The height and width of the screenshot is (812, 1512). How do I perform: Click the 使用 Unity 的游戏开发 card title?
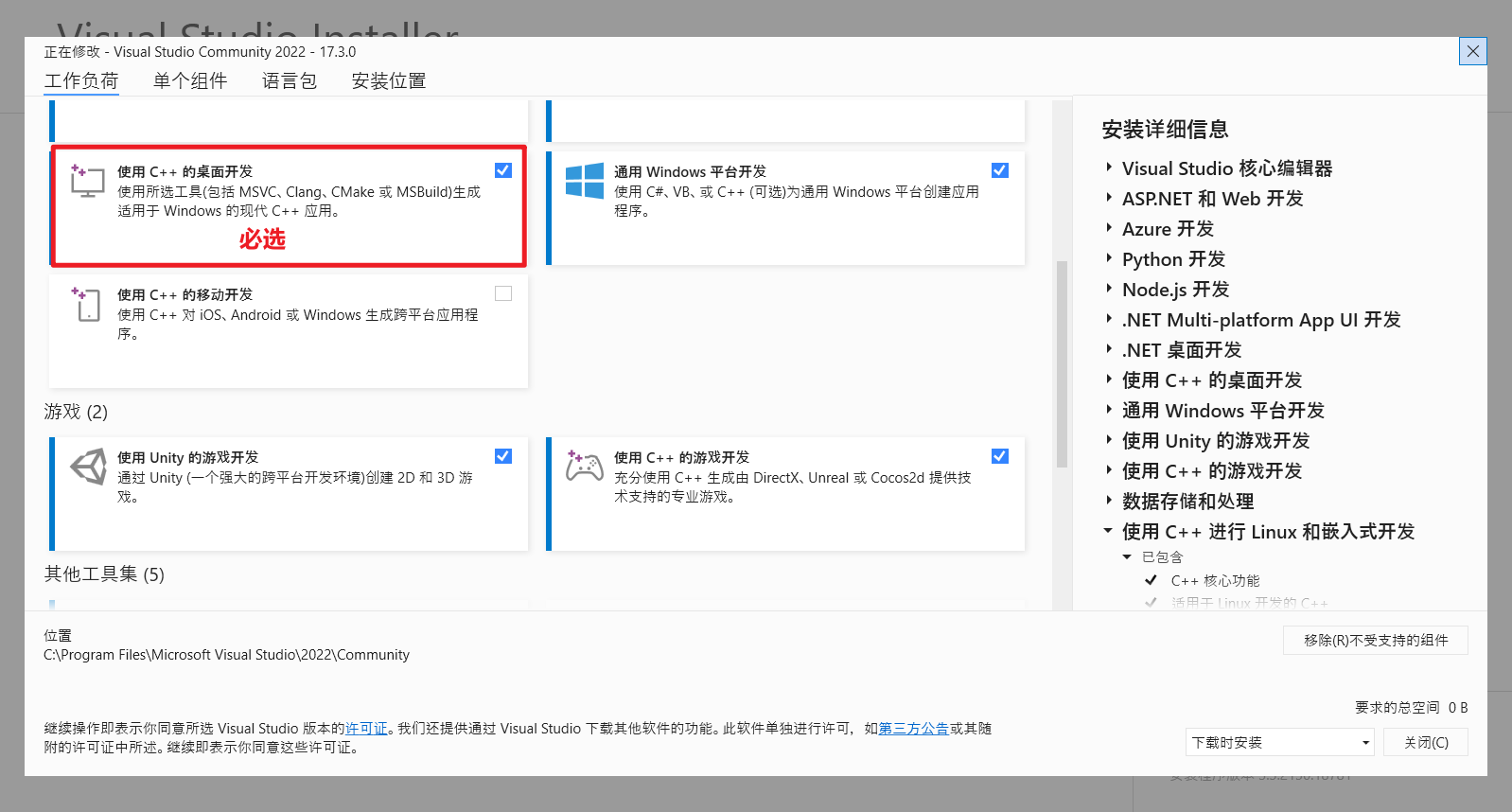pos(187,457)
